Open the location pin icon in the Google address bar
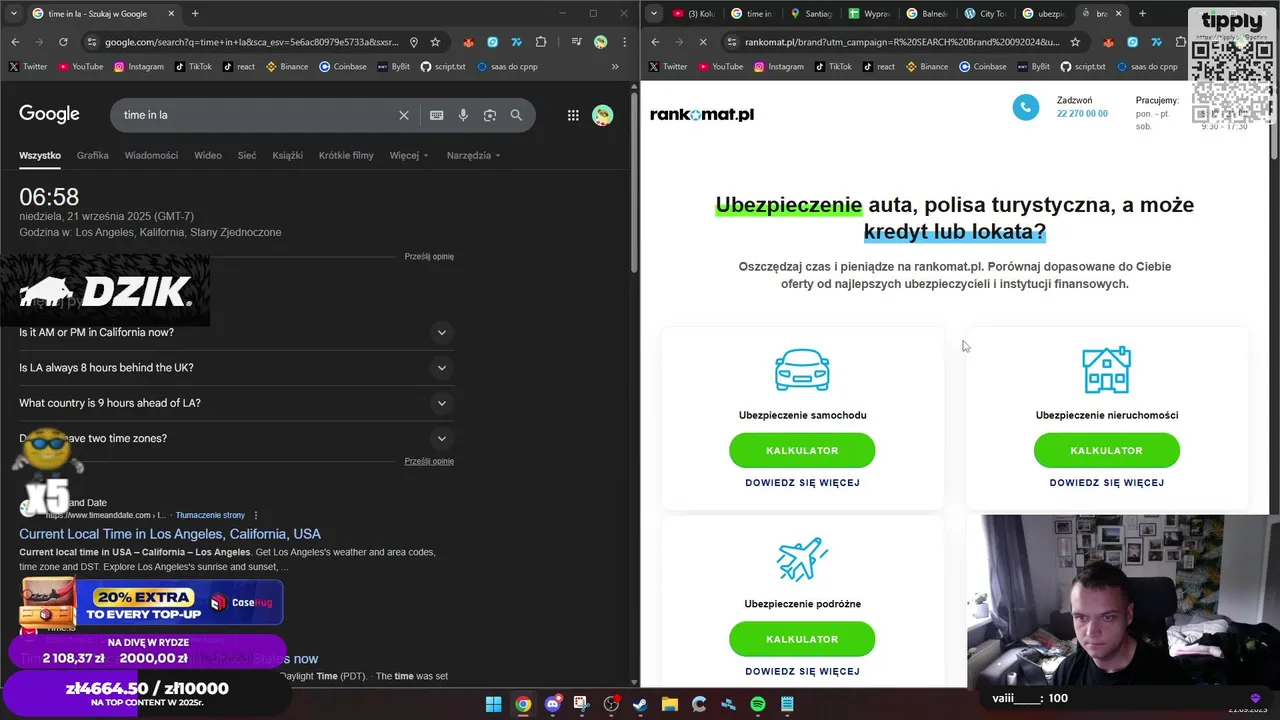Viewport: 1280px width, 720px height. pos(414,42)
